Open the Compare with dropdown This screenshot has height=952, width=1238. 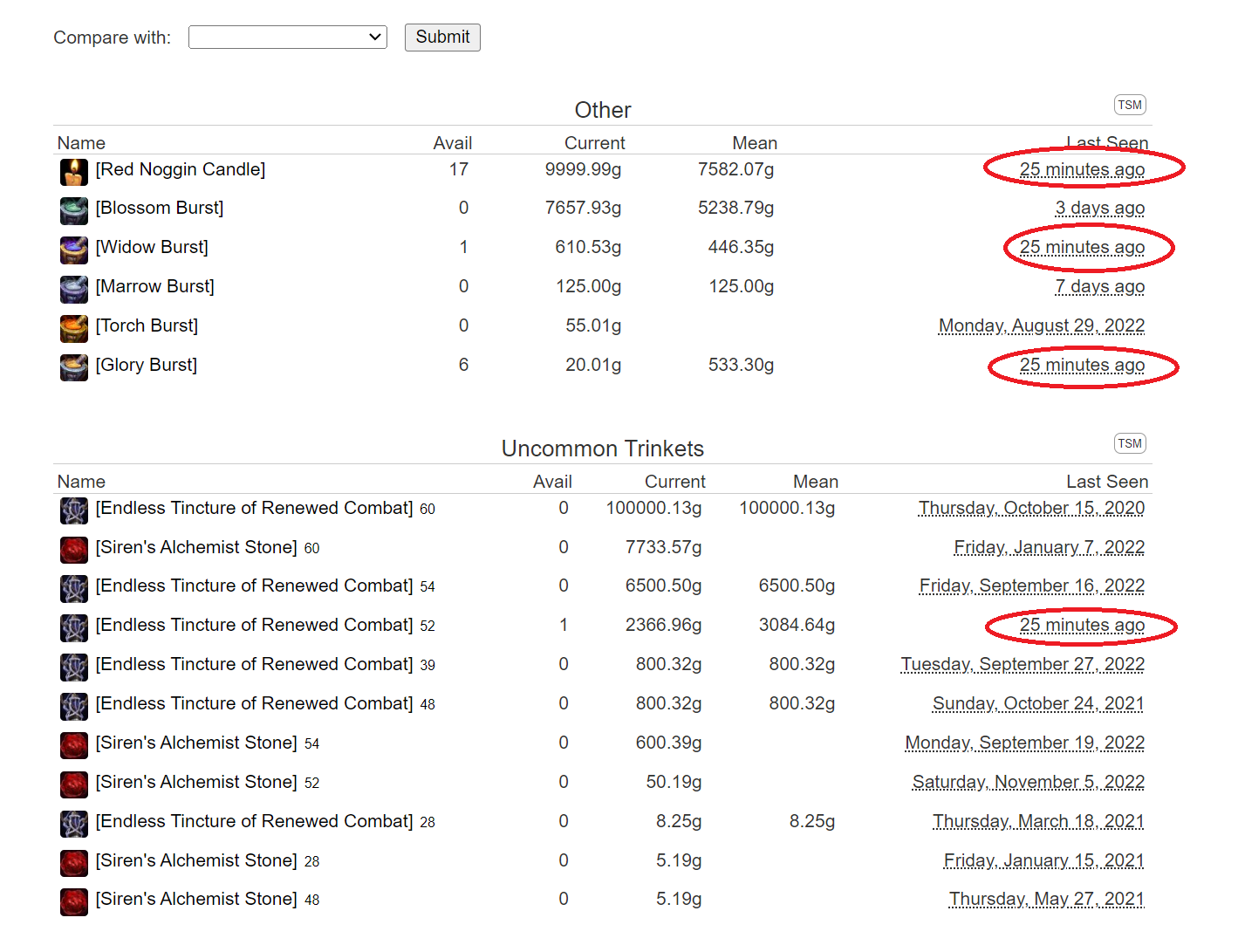pos(287,38)
